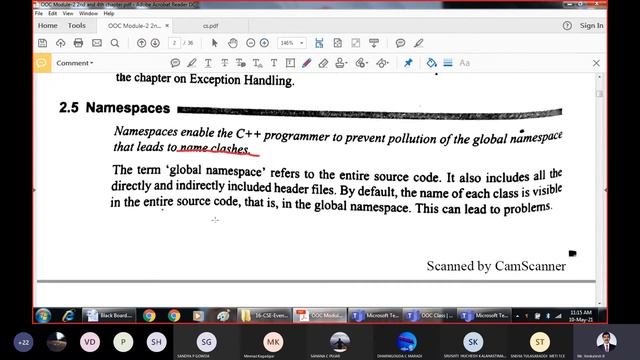Open the 16-CSE-Even folder taskbar item
The width and height of the screenshot is (640, 360).
[x=264, y=316]
